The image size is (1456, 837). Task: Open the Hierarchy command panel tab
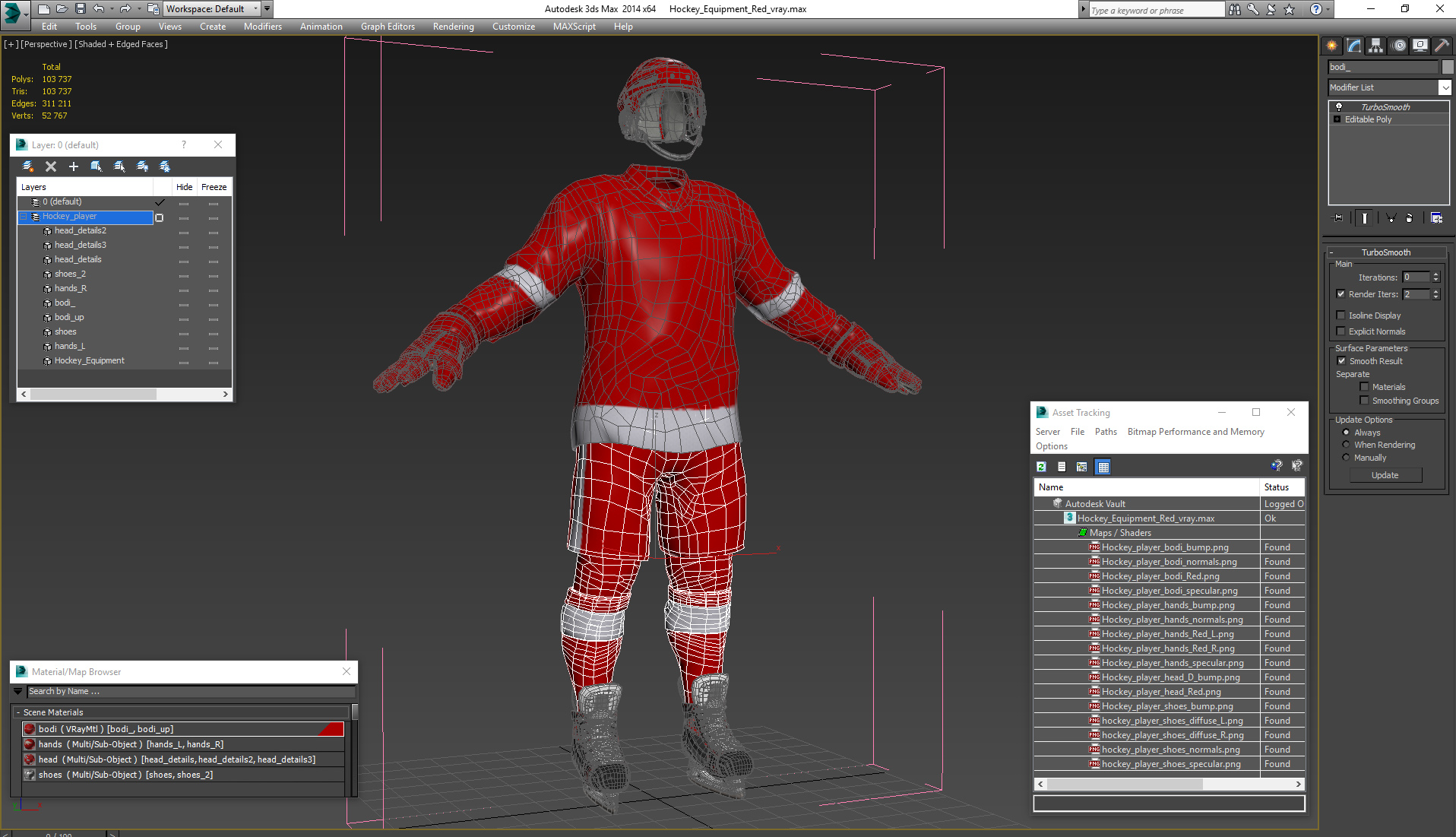point(1376,46)
